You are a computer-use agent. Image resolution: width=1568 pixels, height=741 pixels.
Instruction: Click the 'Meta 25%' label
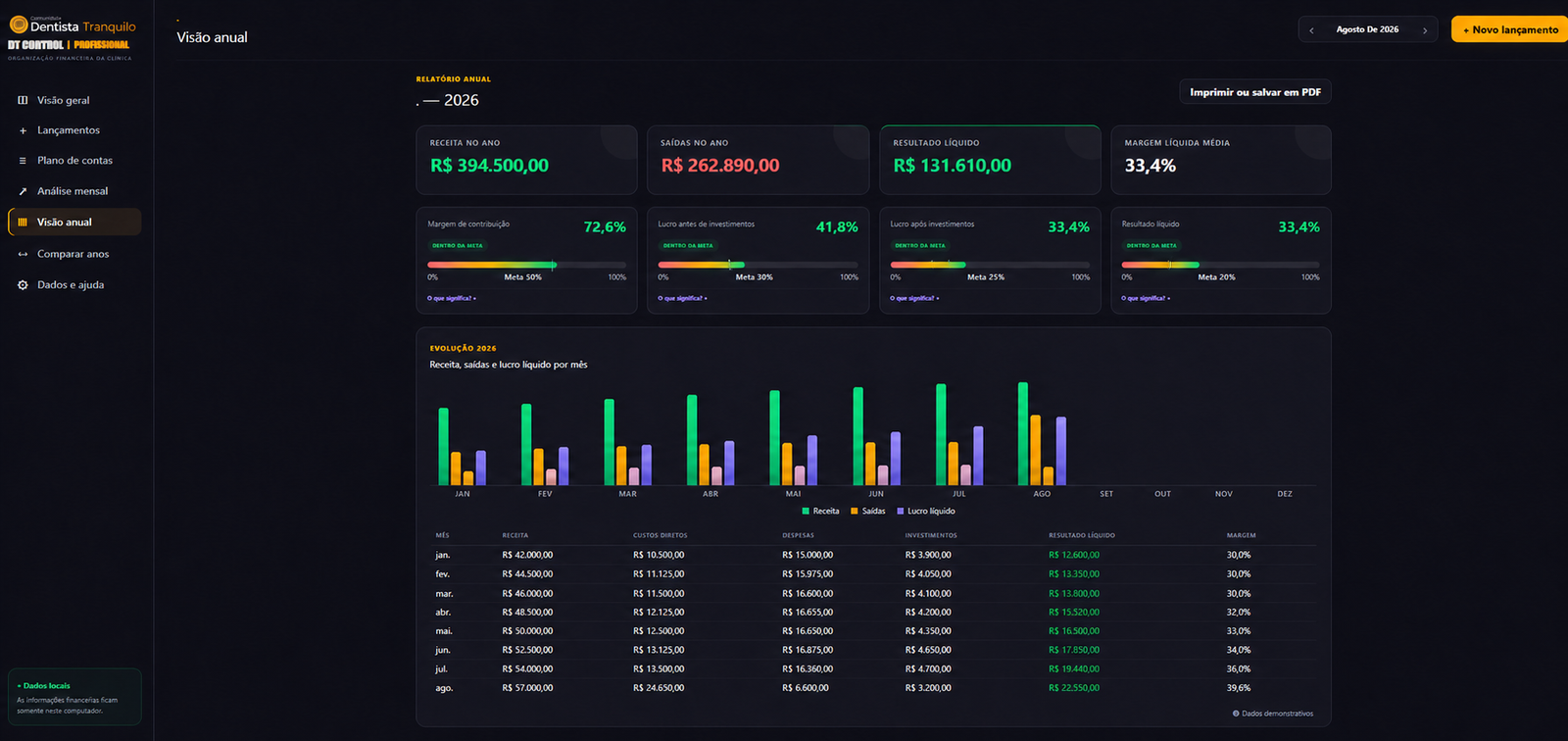pyautogui.click(x=986, y=277)
